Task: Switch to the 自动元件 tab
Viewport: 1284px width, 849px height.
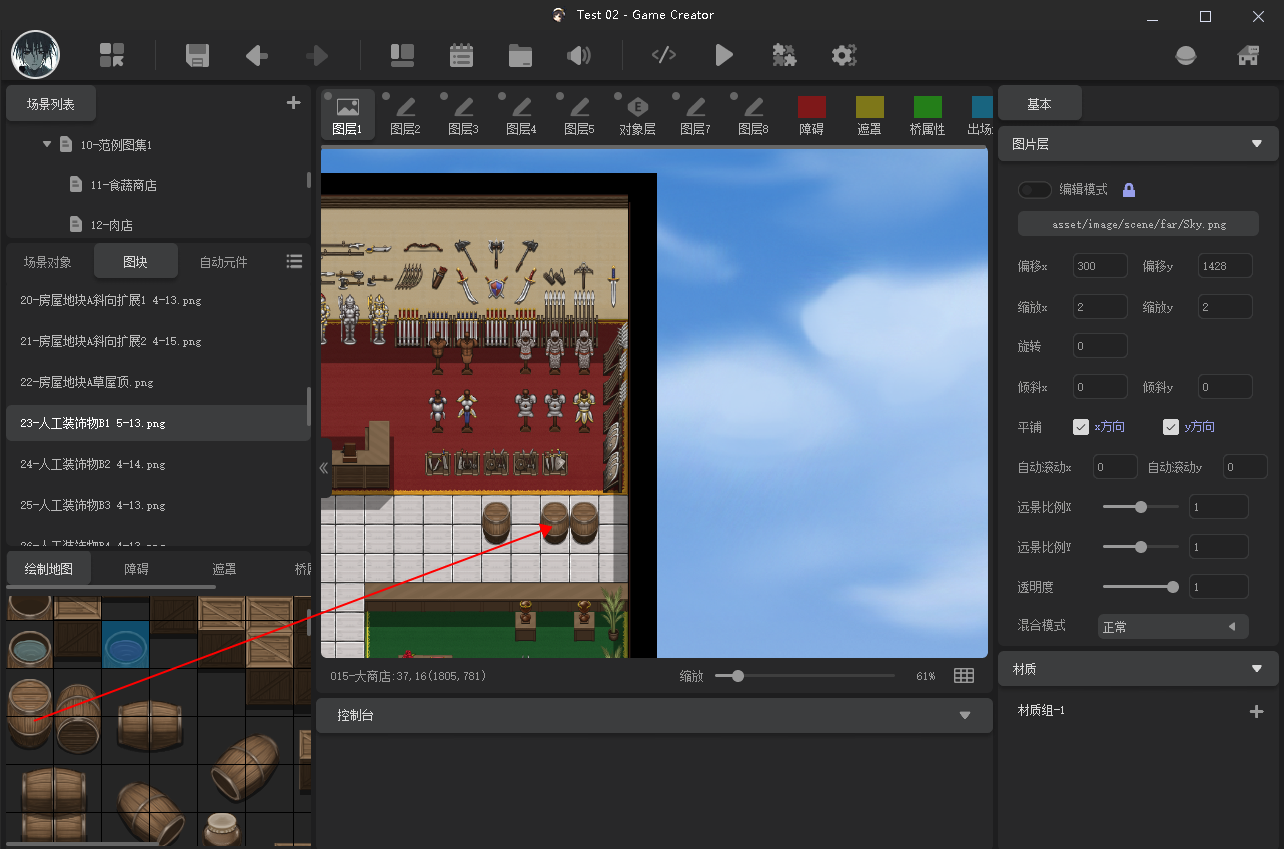Action: pyautogui.click(x=223, y=262)
